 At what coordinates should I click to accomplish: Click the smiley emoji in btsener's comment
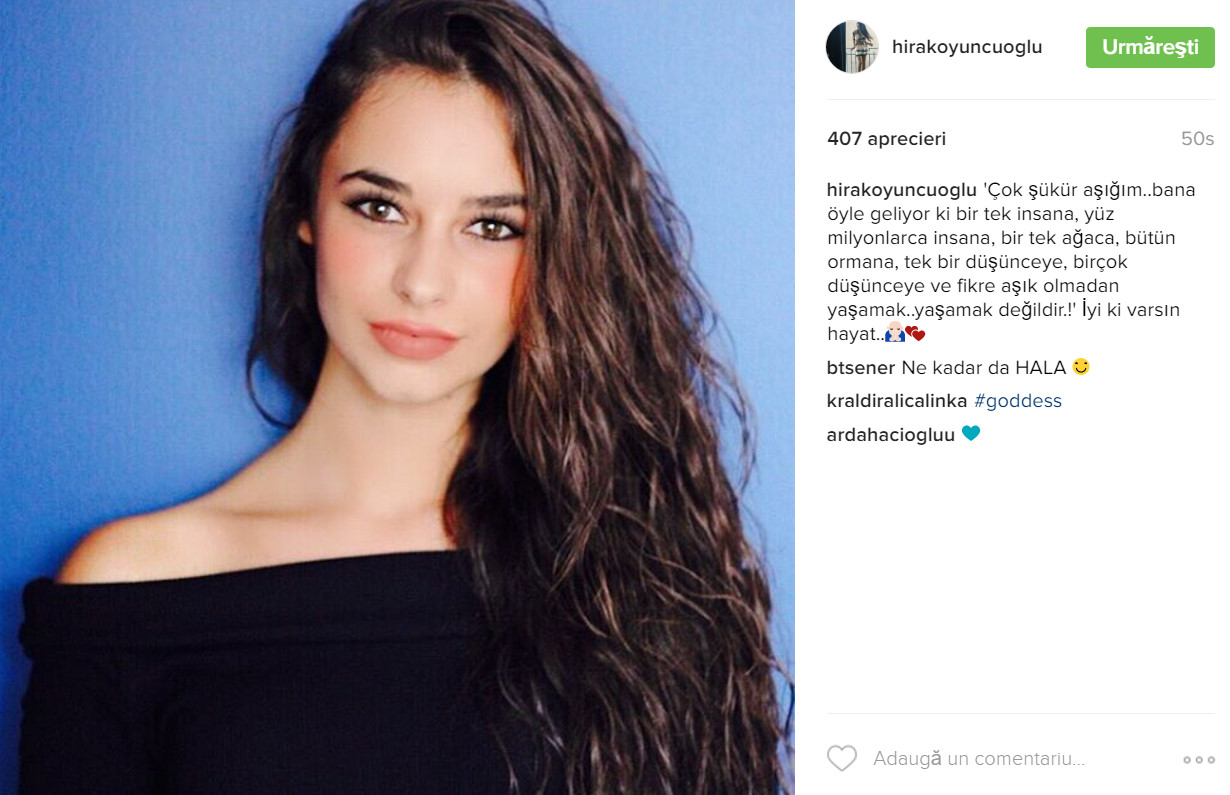click(x=1080, y=367)
